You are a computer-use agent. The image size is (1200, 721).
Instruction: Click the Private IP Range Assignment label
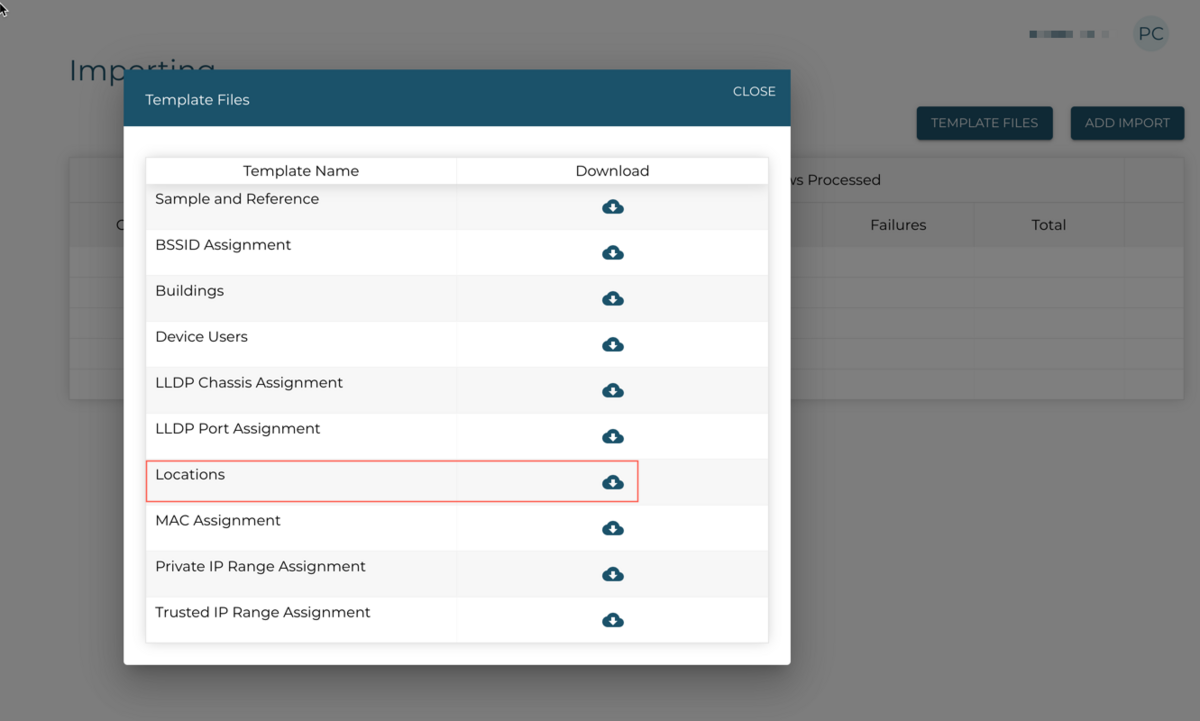[x=260, y=567]
